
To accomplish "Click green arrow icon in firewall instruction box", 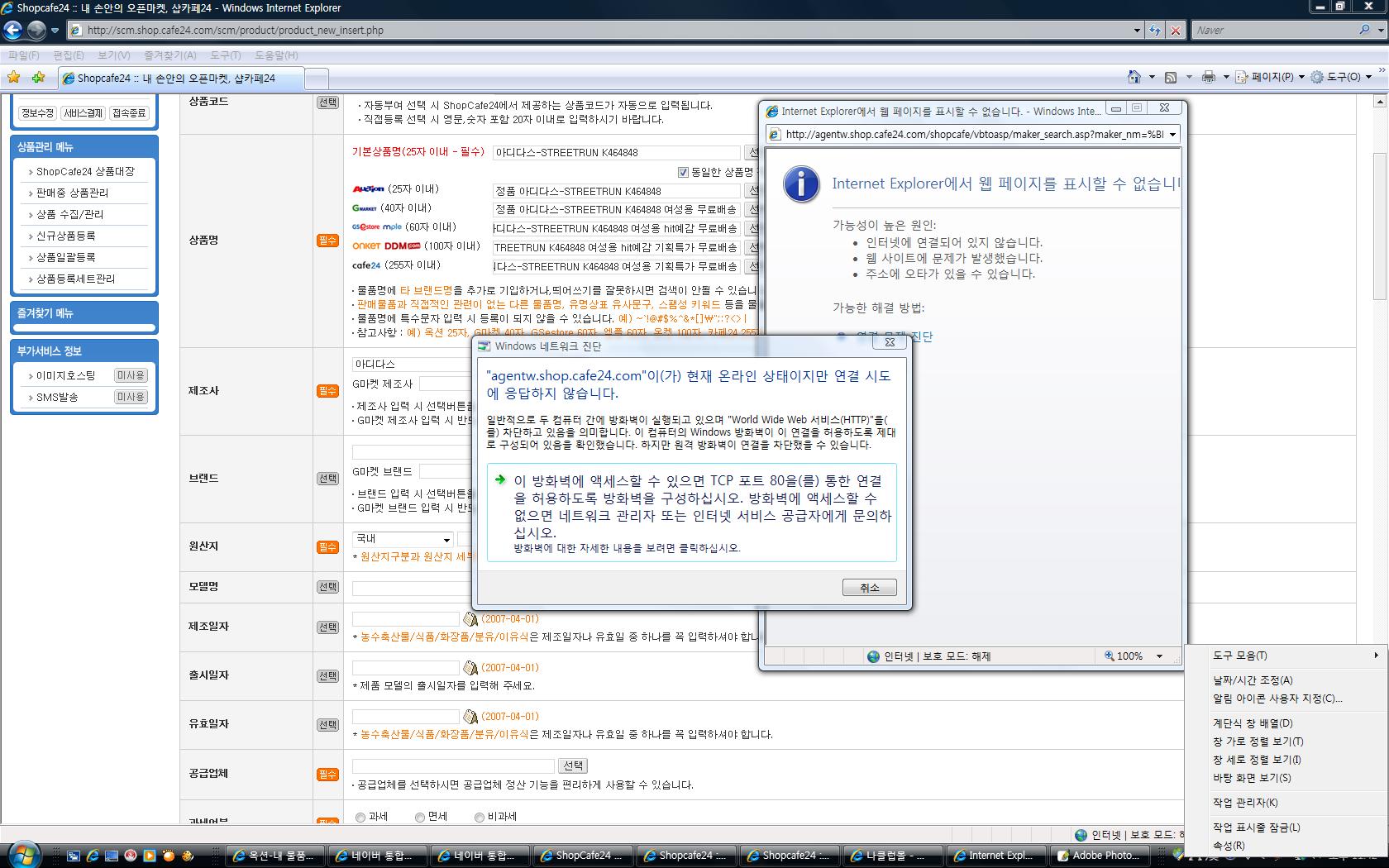I will coord(500,479).
